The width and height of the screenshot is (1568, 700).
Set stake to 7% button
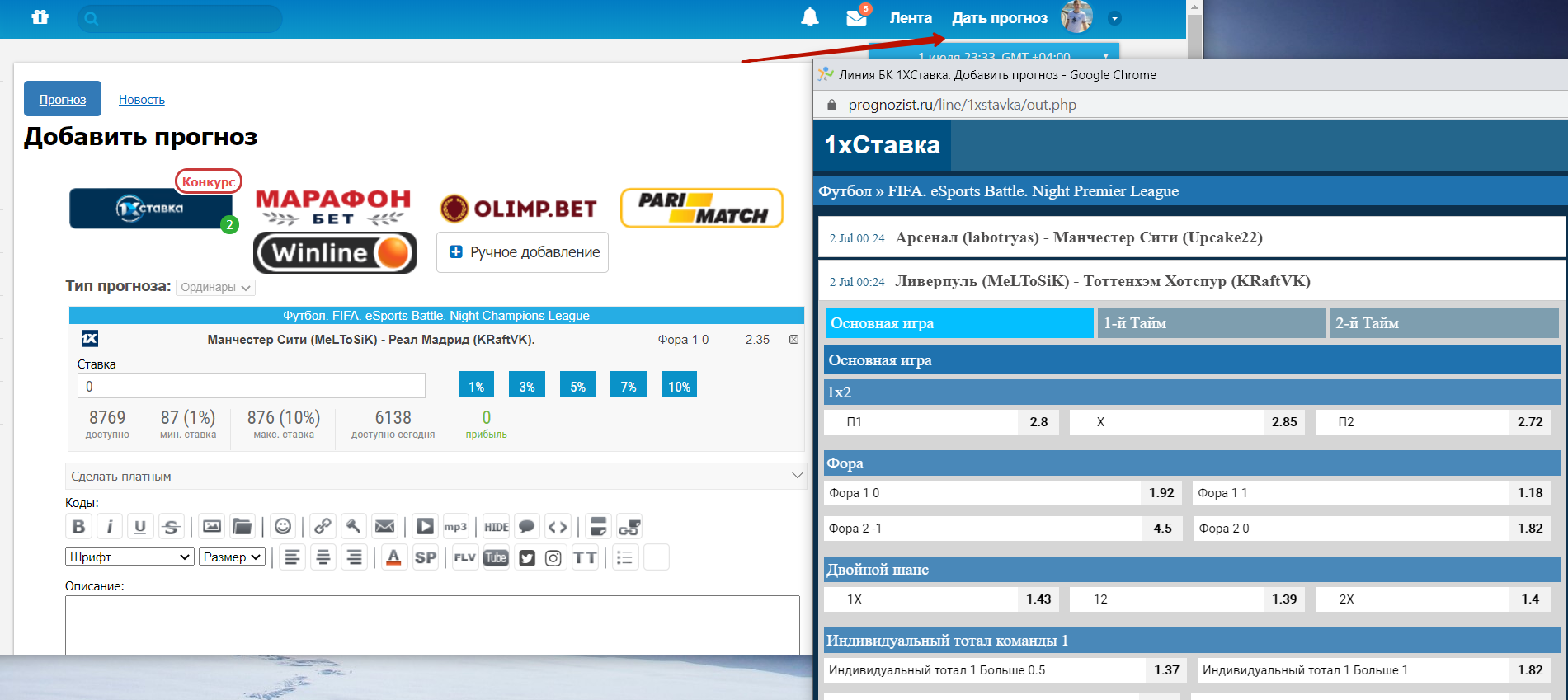click(x=629, y=385)
